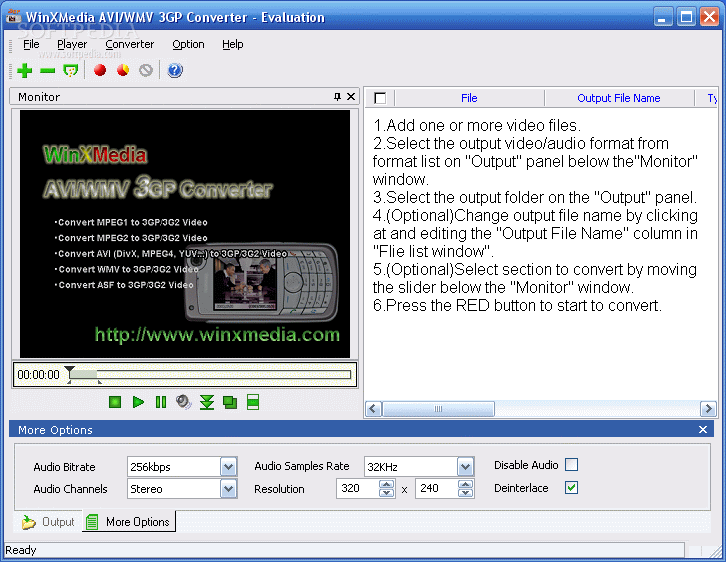726x562 pixels.
Task: Click the clear list icon in toolbar
Action: click(x=70, y=70)
